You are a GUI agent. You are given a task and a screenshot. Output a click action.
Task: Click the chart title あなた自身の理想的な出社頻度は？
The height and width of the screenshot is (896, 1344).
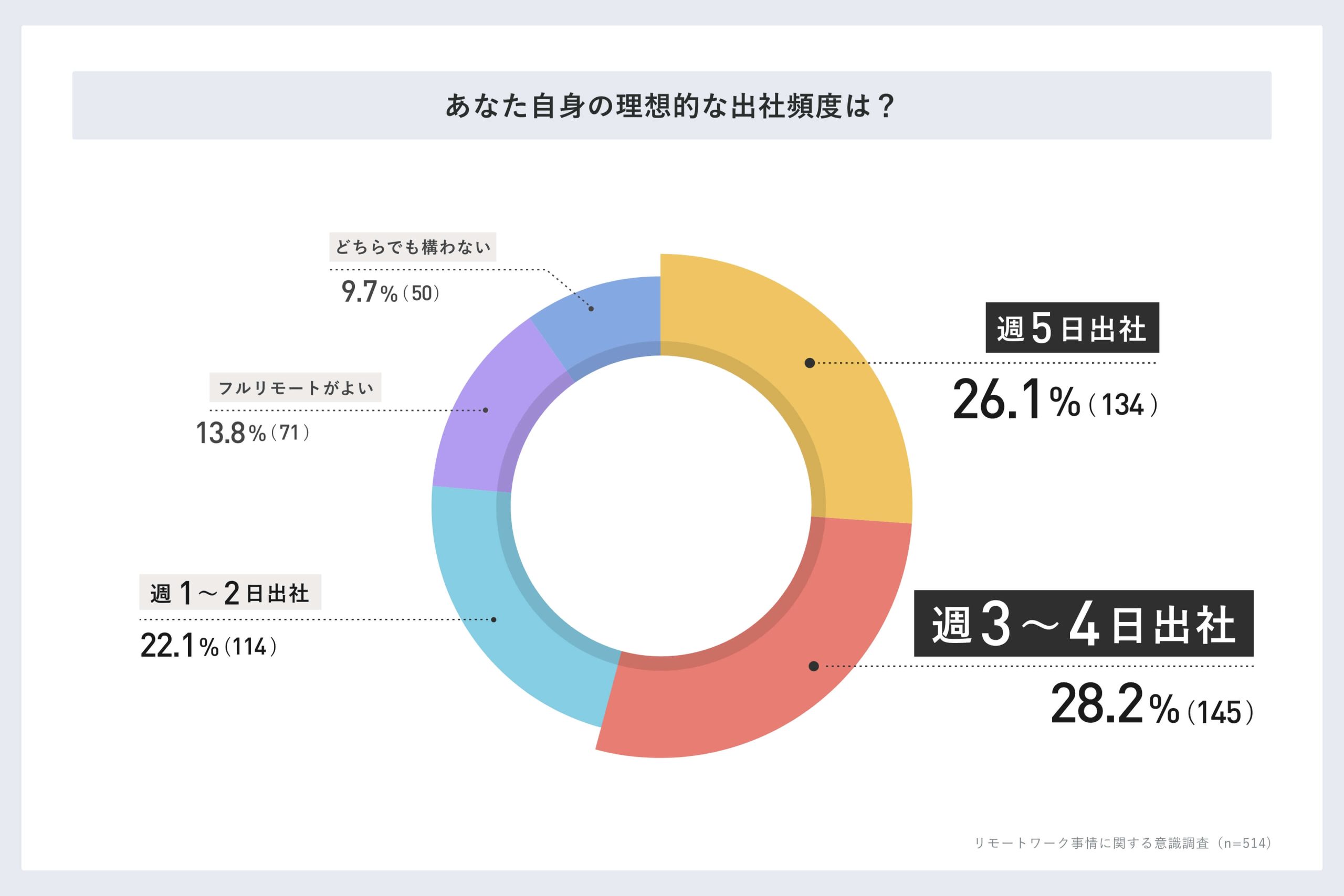click(671, 106)
